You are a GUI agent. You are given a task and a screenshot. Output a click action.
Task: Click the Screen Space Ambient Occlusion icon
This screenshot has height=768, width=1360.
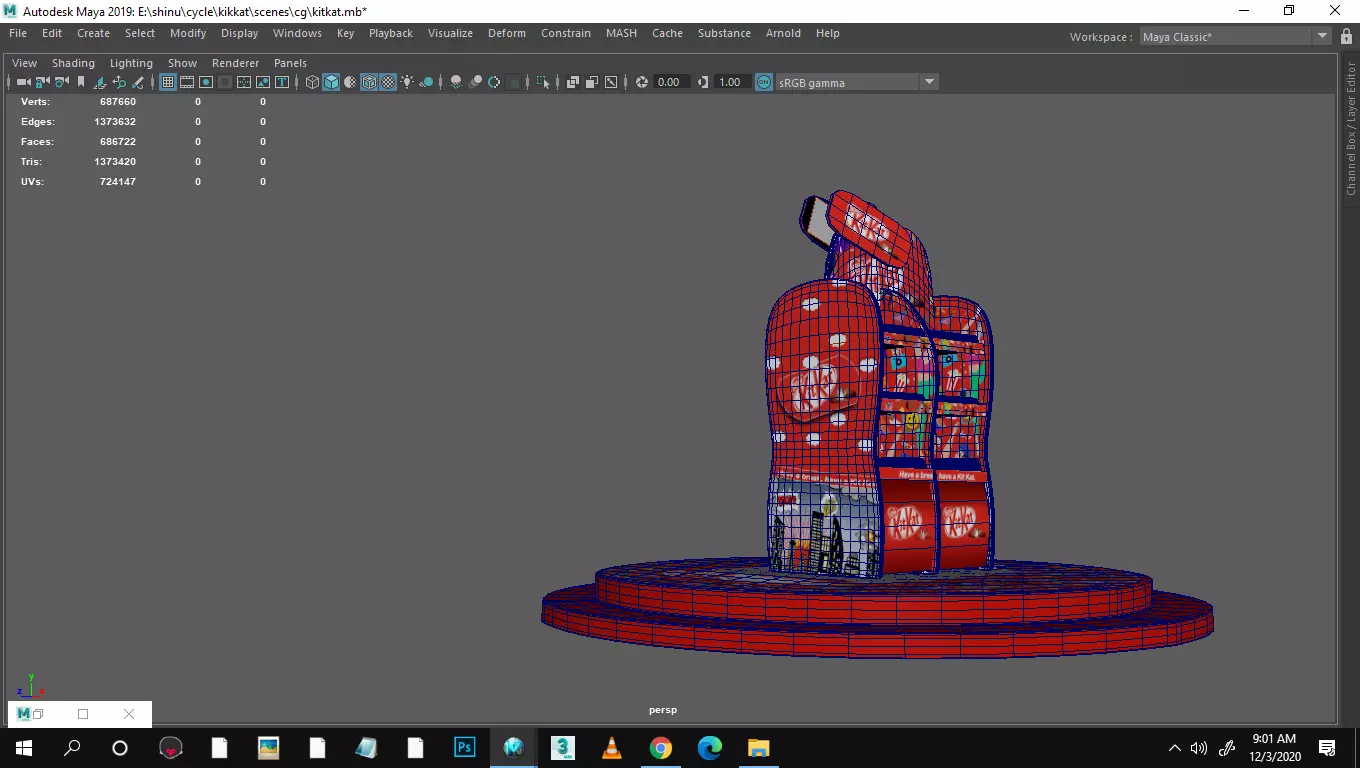[456, 82]
